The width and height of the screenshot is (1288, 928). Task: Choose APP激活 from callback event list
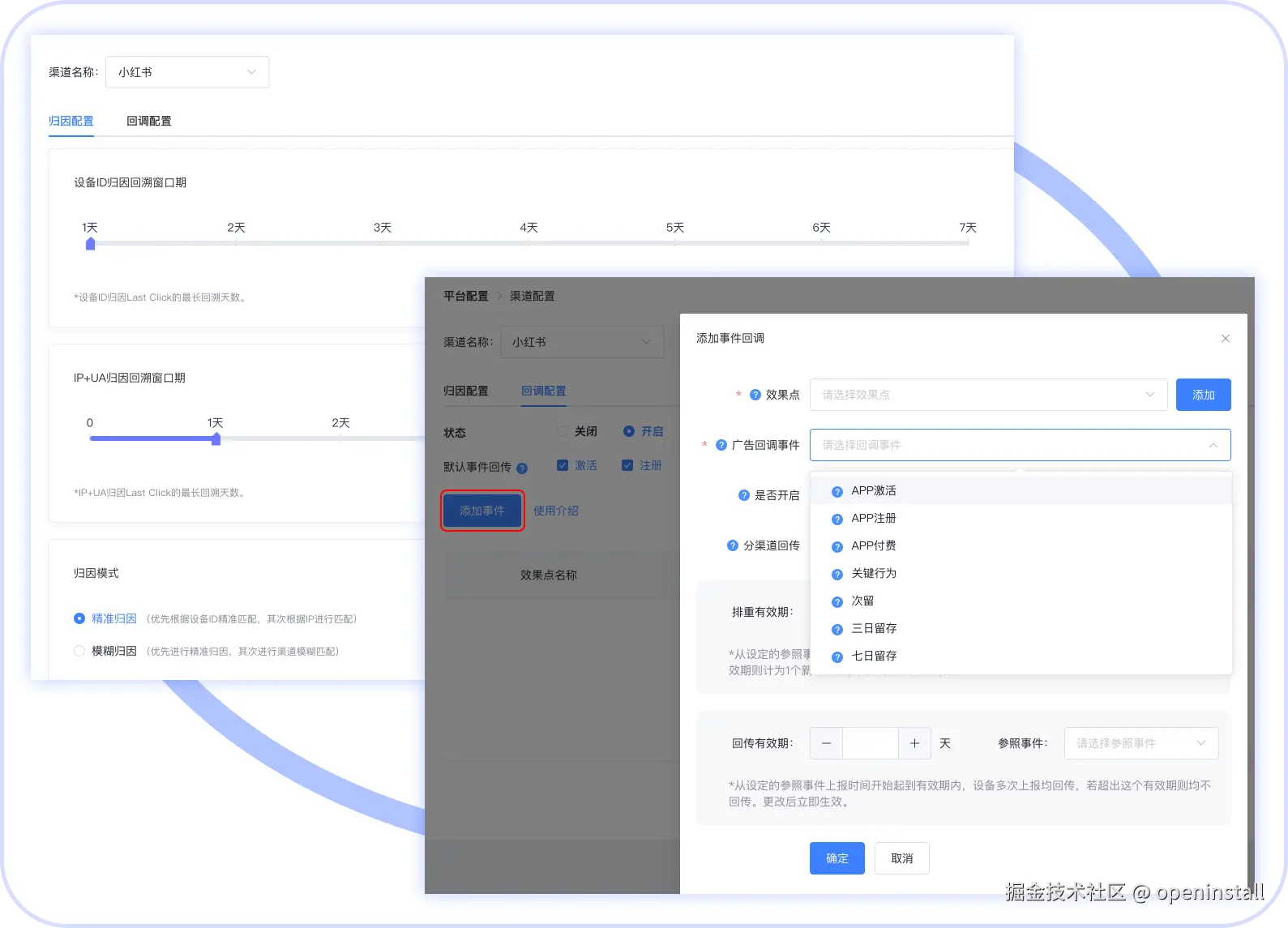[1021, 491]
